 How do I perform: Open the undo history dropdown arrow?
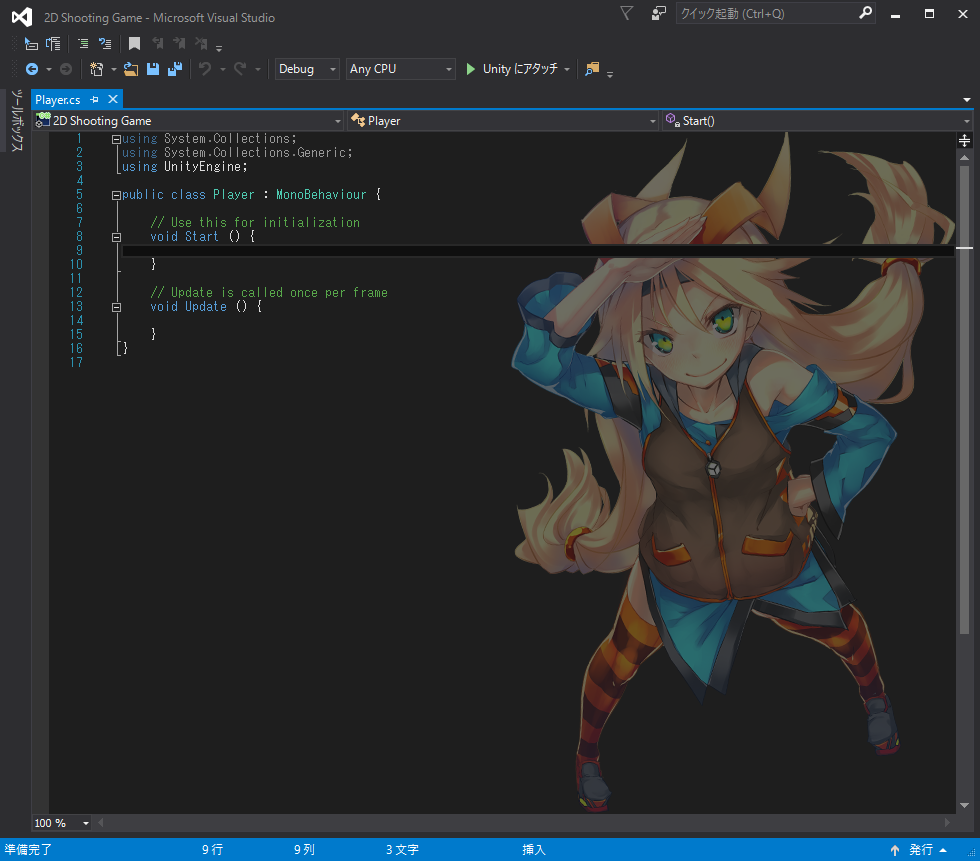[x=222, y=69]
